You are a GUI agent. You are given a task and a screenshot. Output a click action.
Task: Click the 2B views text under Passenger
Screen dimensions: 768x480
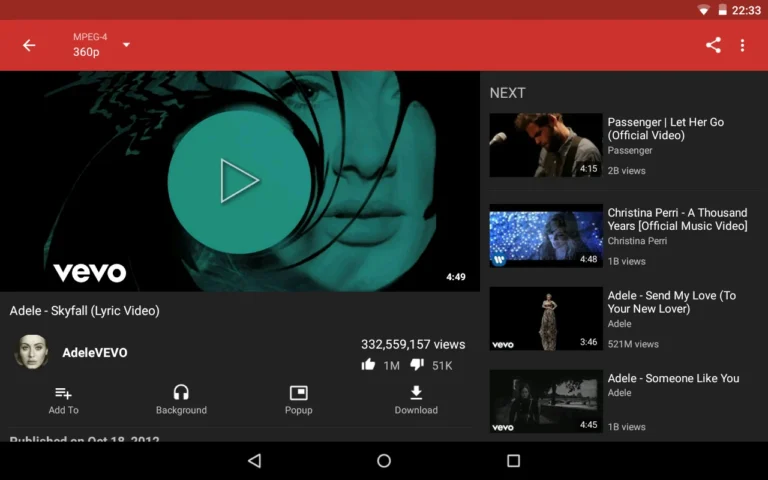626,170
